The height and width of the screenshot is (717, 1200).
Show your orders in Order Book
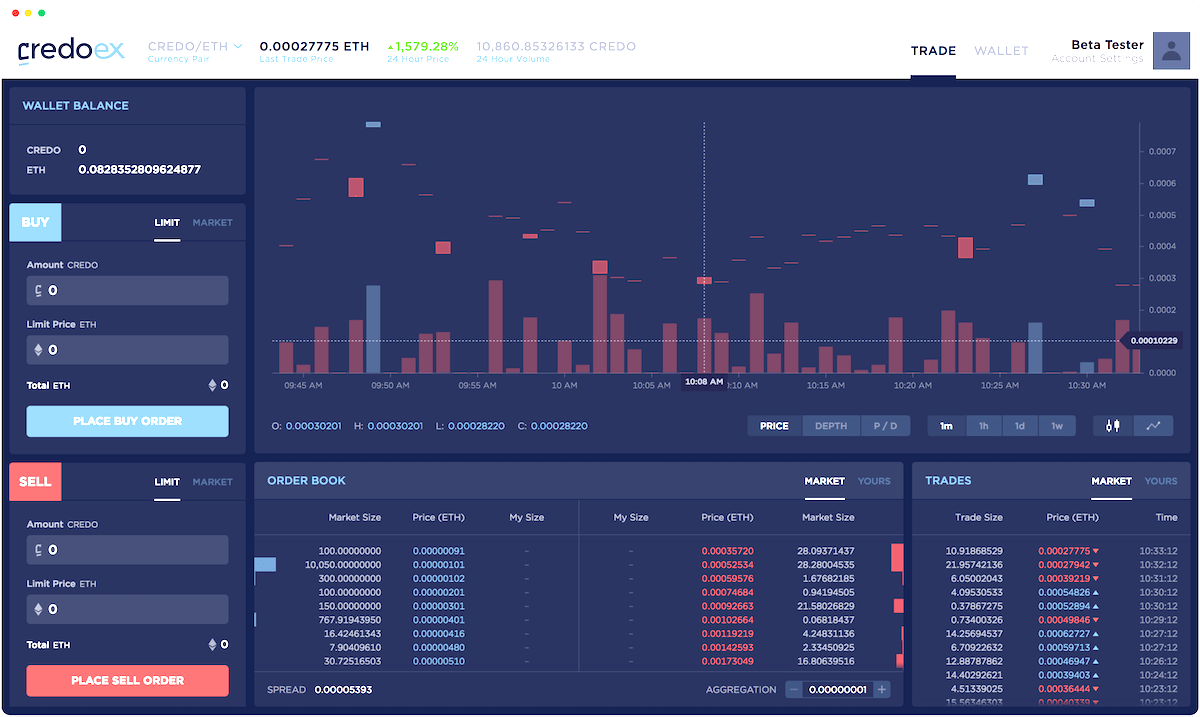click(873, 481)
